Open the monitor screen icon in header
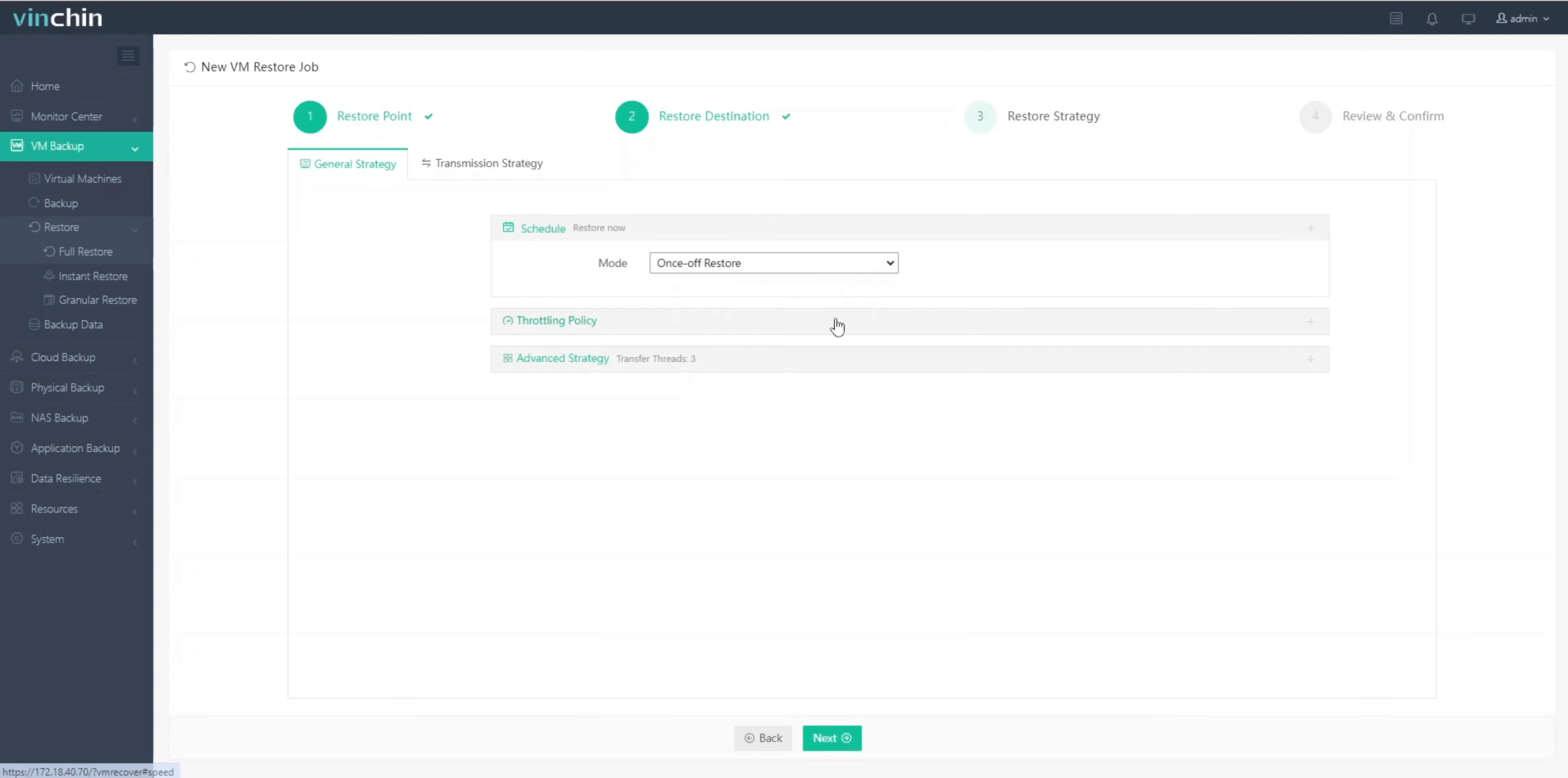 coord(1468,18)
